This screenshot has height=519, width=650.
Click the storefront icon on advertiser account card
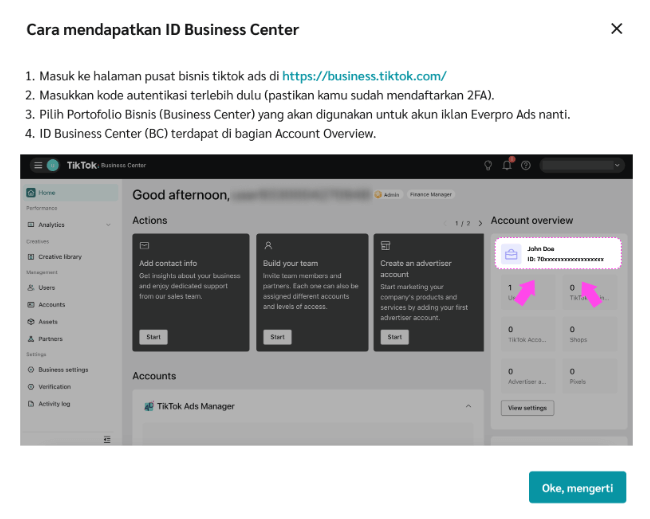click(x=386, y=245)
